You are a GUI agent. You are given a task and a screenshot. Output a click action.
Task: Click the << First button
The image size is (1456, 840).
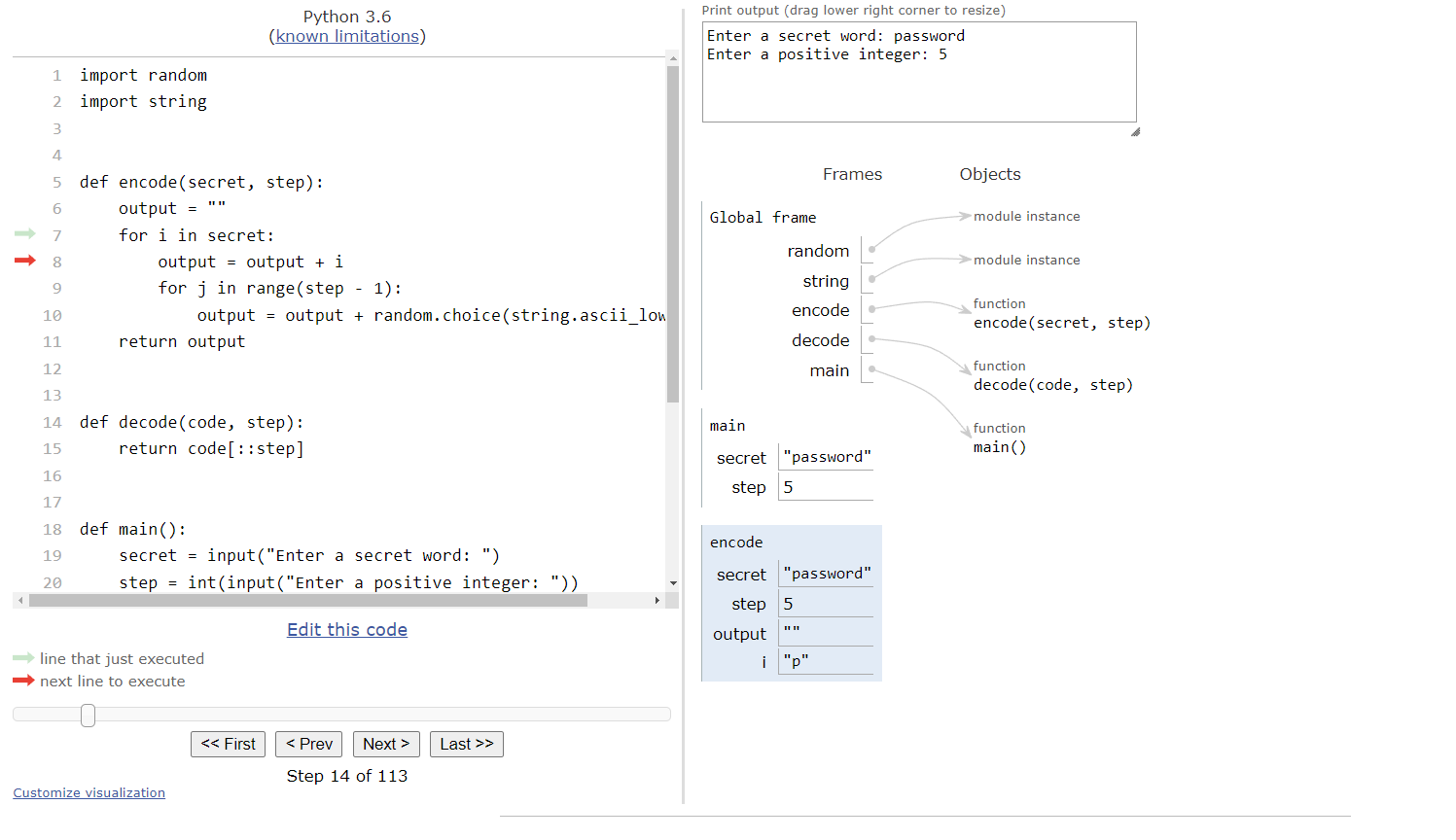click(228, 744)
